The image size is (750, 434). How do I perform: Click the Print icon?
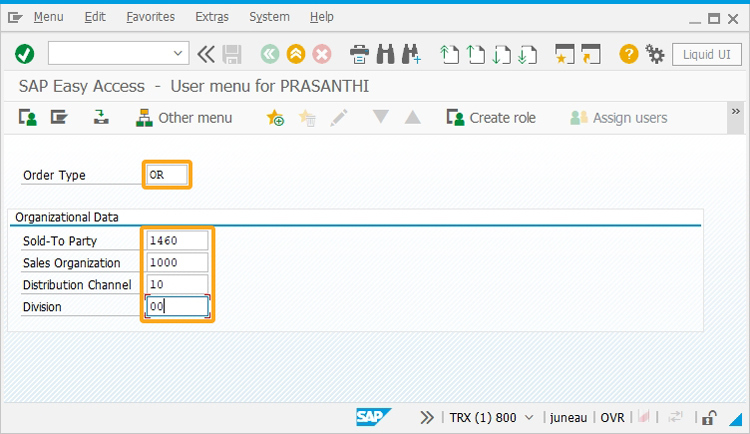coord(359,54)
